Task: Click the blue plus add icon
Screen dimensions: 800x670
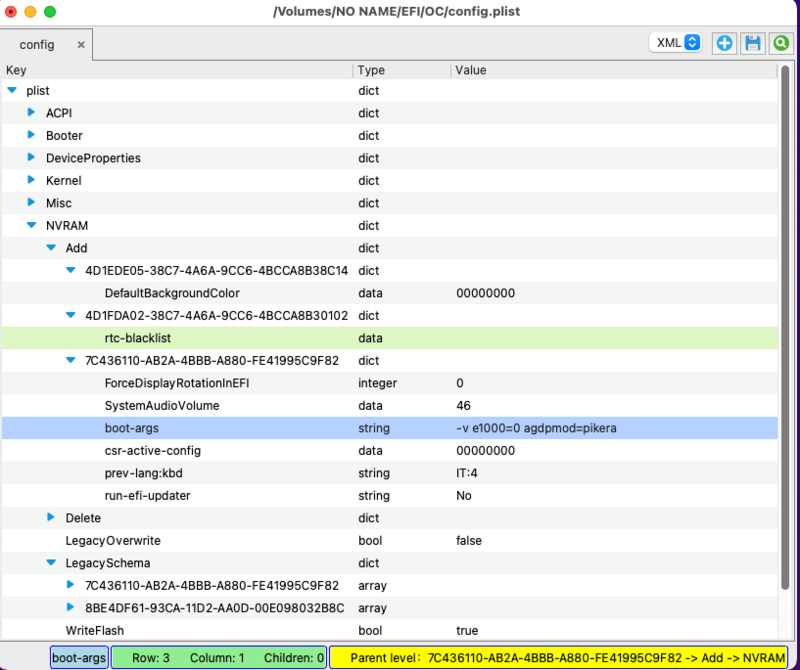Action: pos(724,43)
